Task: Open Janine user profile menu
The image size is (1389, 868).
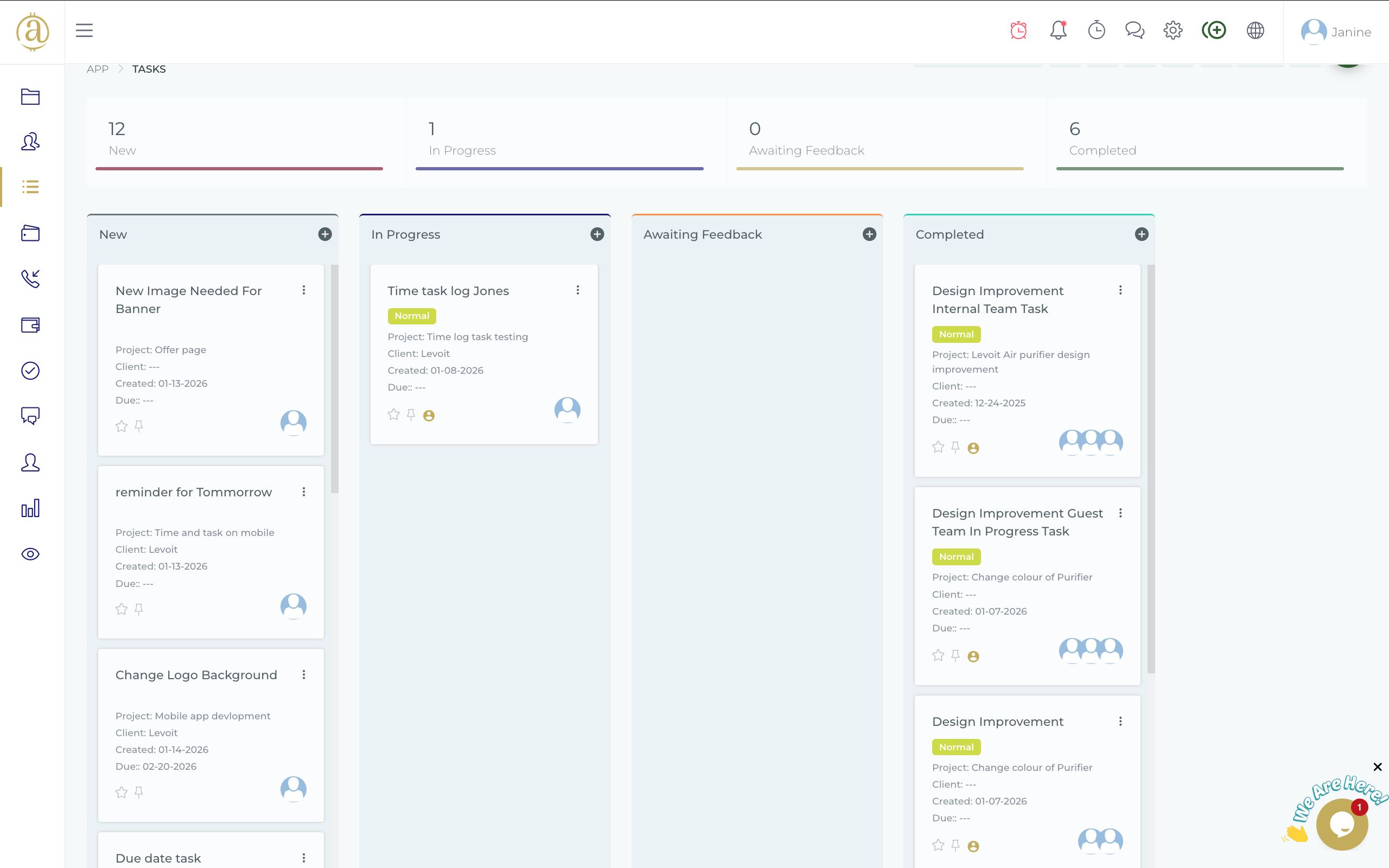Action: [x=1336, y=32]
